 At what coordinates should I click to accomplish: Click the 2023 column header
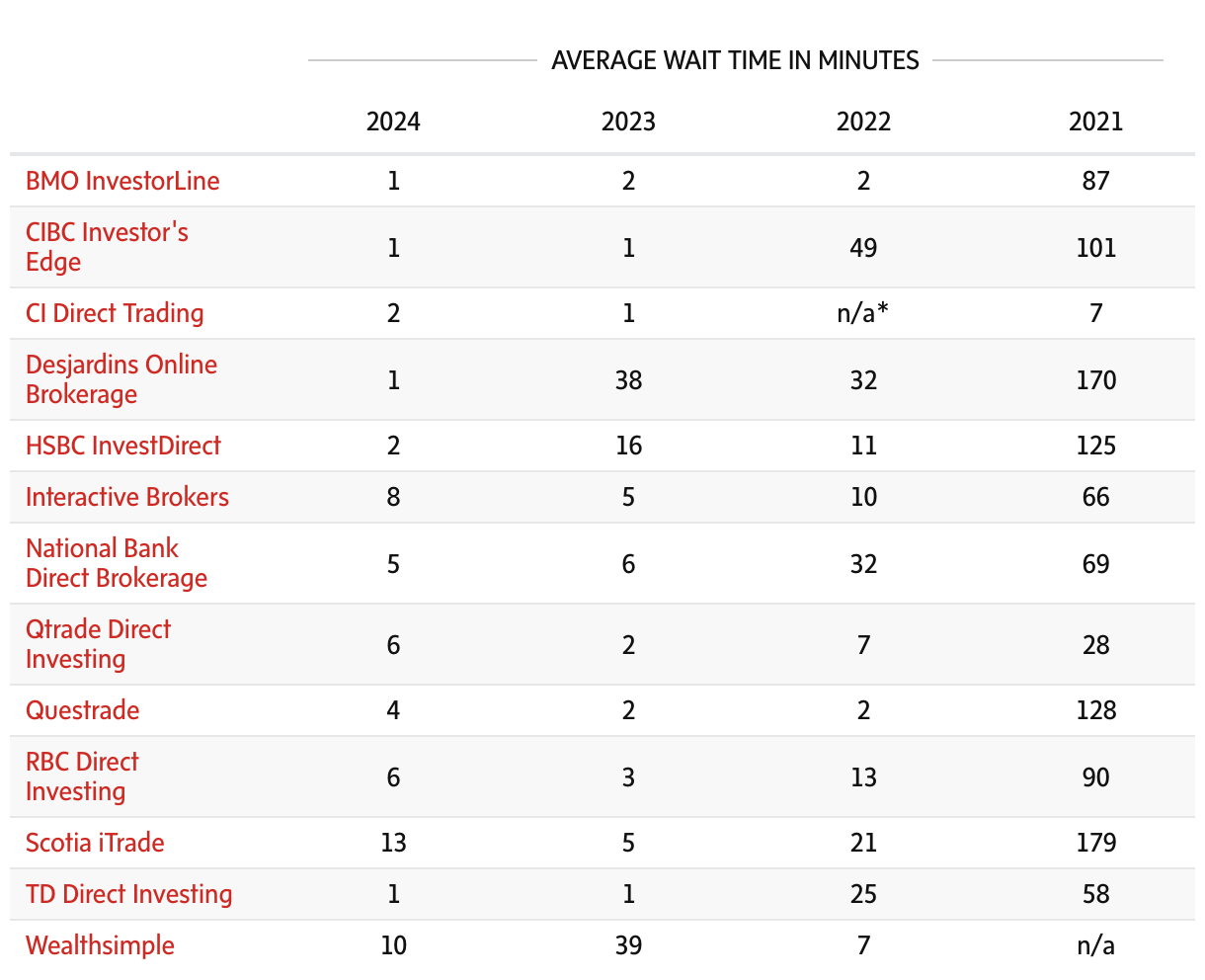628,122
